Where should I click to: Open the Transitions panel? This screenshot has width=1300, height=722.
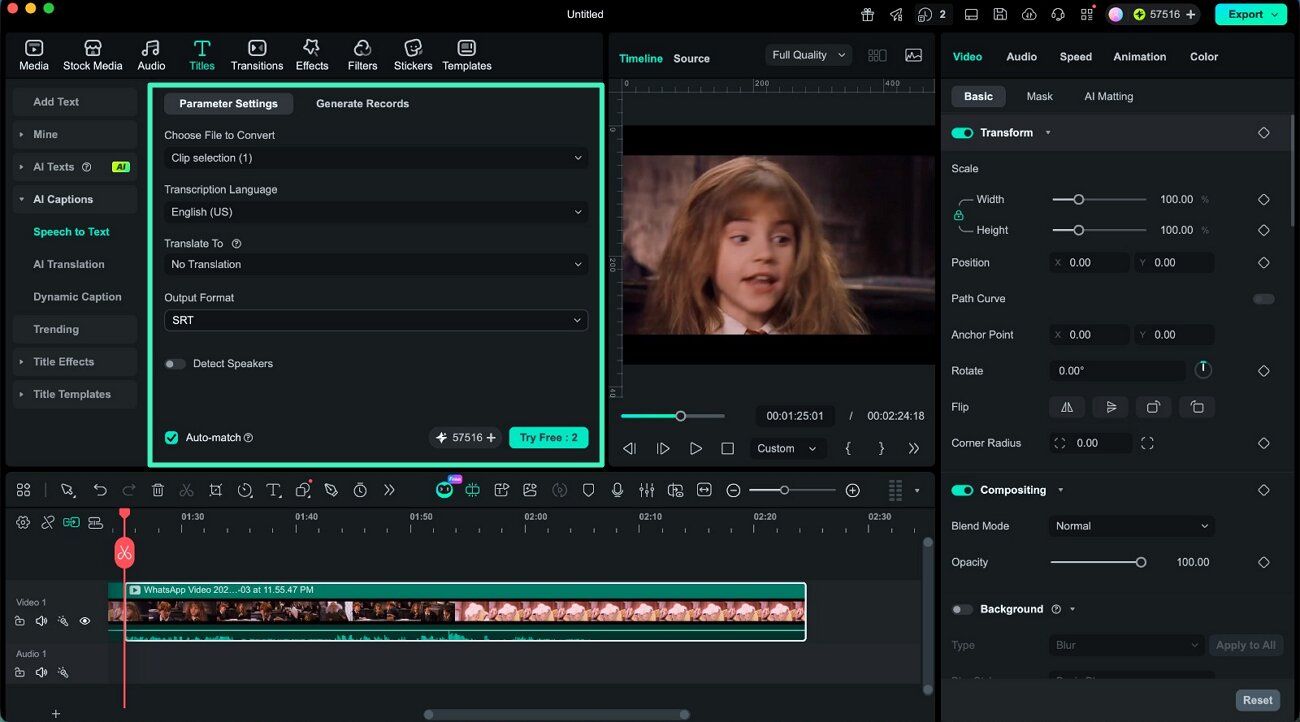pos(257,55)
